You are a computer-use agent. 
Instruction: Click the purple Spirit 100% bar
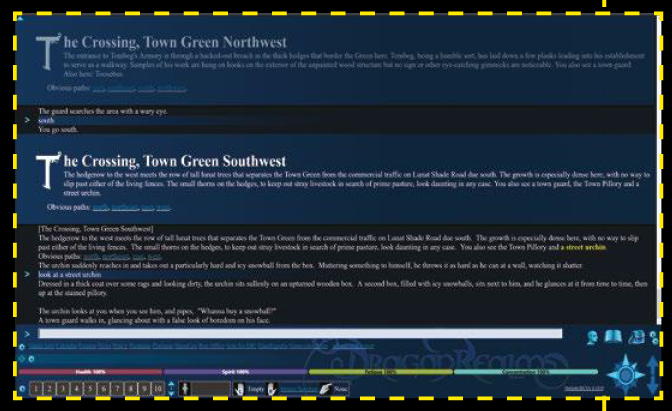[235, 372]
